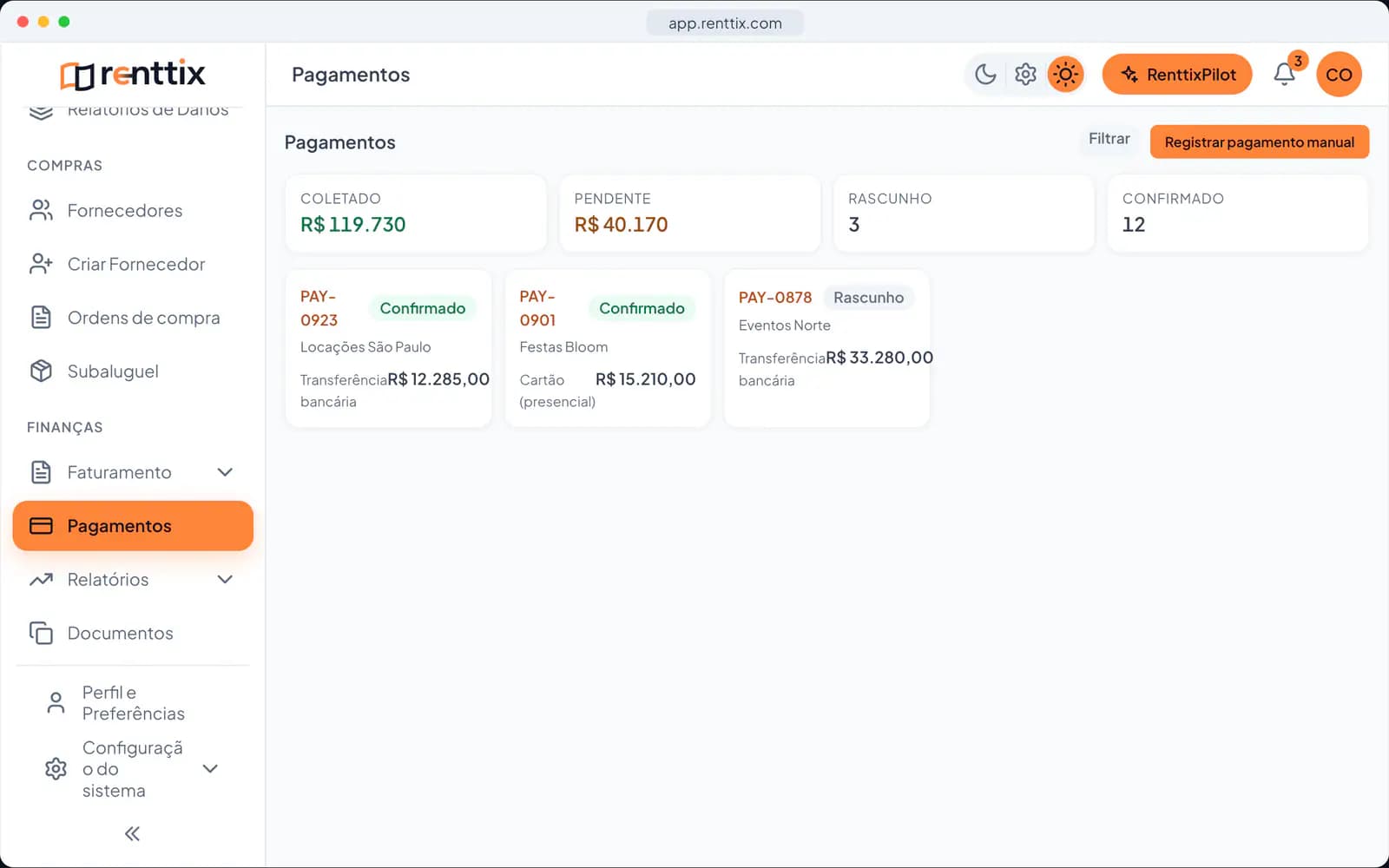This screenshot has width=1389, height=868.
Task: Click the Renttix logo
Action: [132, 75]
